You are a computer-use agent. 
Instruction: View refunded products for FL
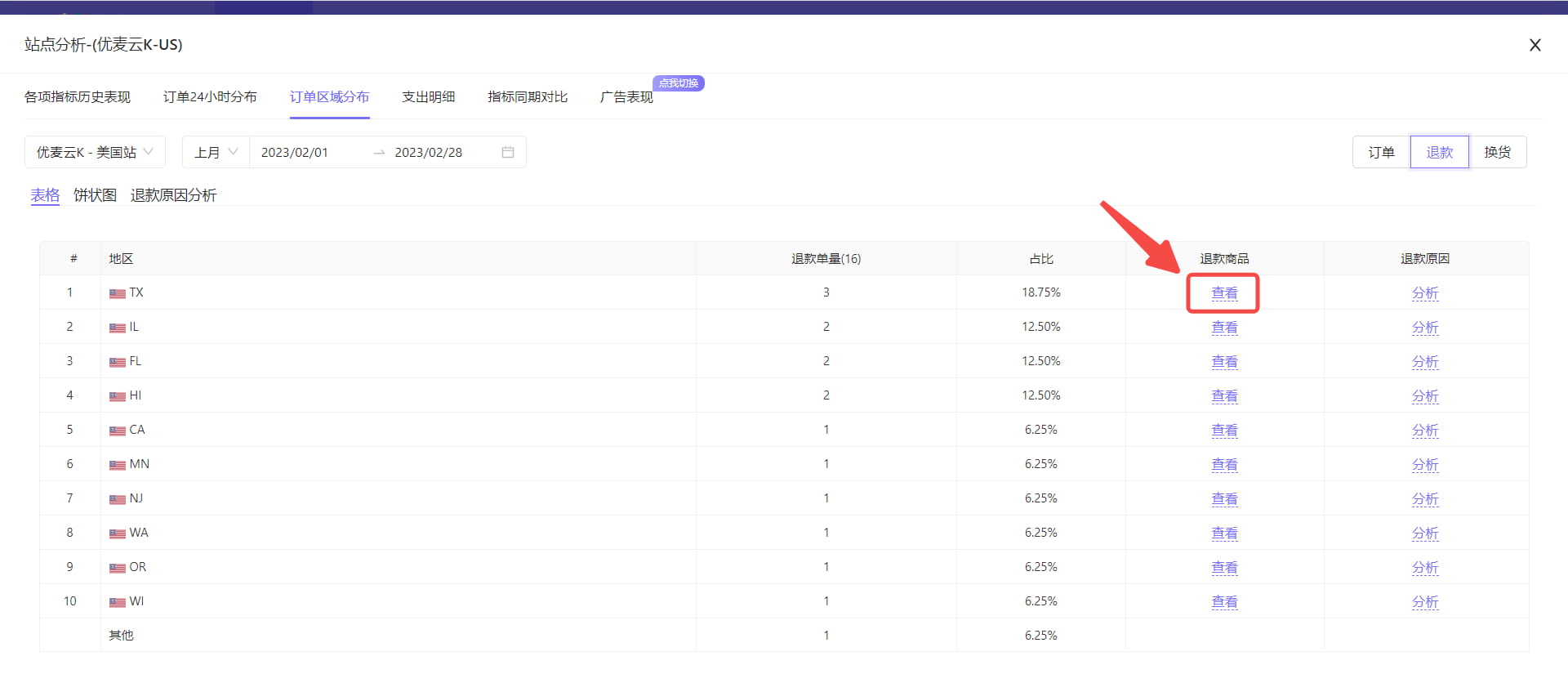tap(1224, 361)
